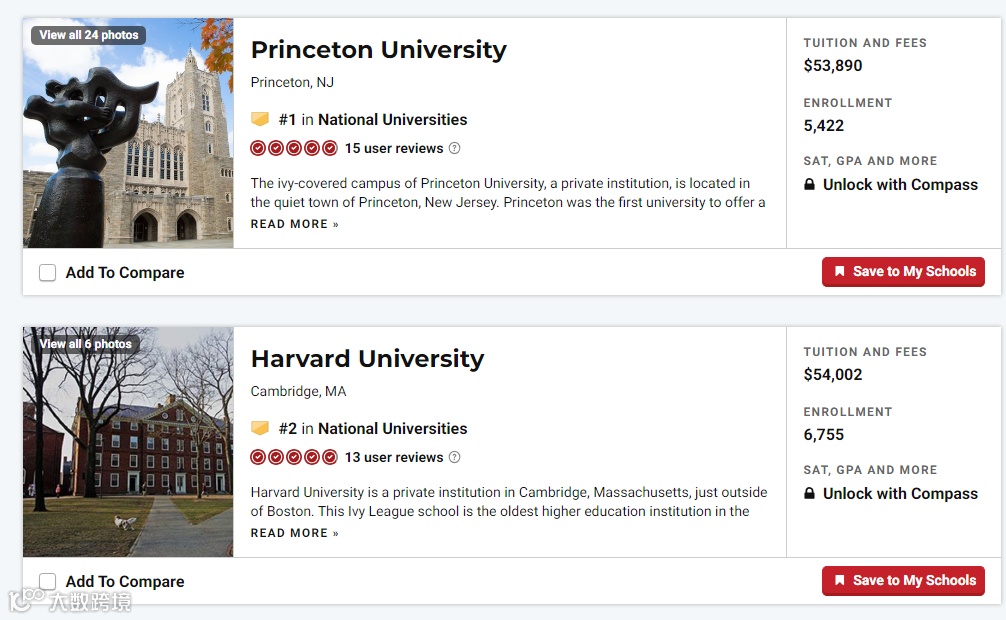Viewport: 1006px width, 620px height.
Task: Expand Princeton's description with READ MORE
Action: (x=294, y=224)
